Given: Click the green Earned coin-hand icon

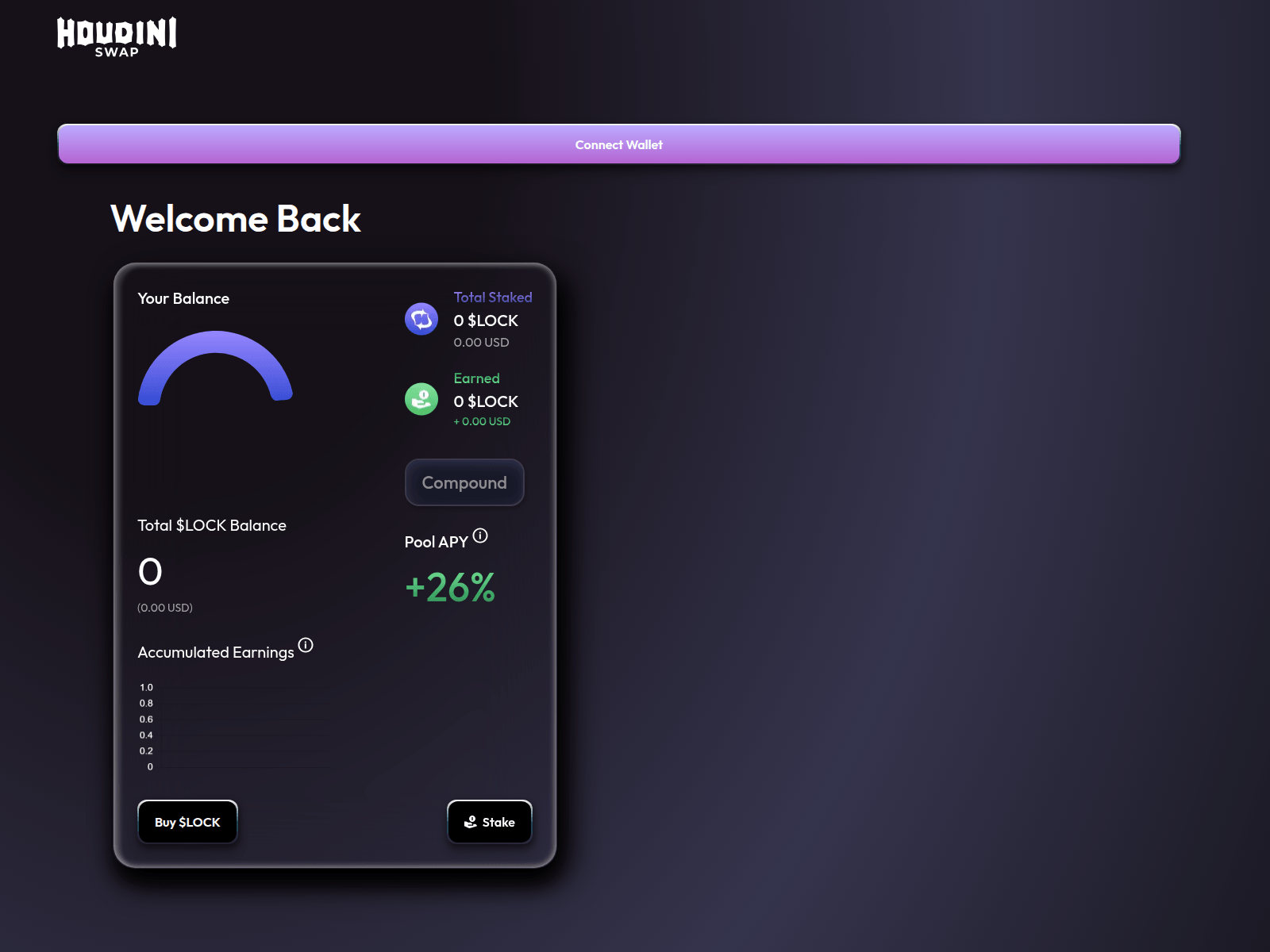Looking at the screenshot, I should pos(421,399).
